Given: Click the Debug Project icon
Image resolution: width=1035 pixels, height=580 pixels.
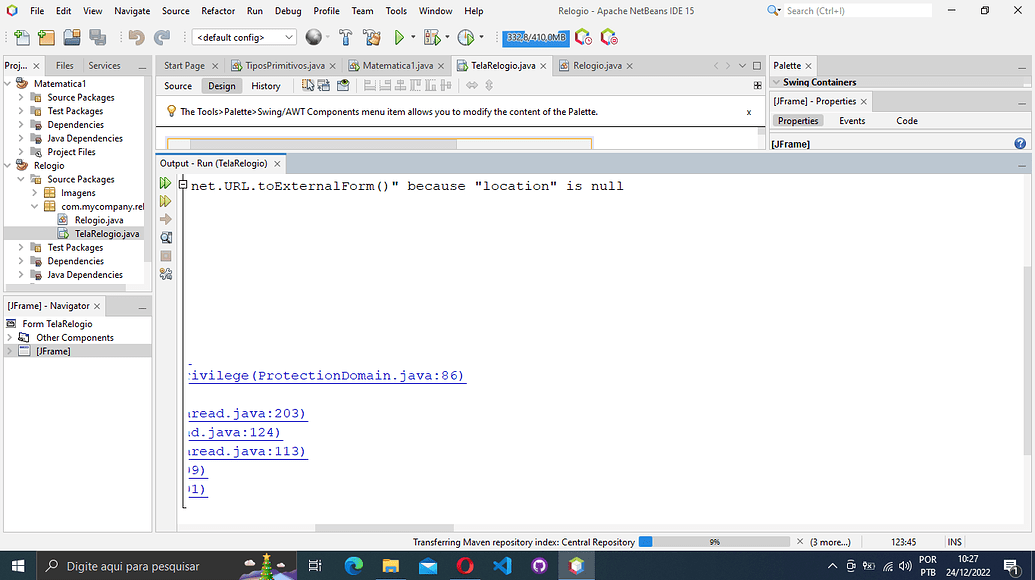Looking at the screenshot, I should point(433,37).
